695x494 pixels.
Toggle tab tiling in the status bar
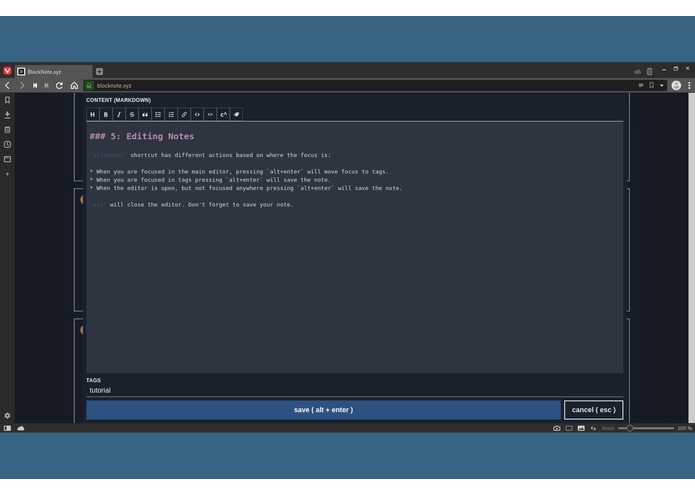tap(569, 428)
